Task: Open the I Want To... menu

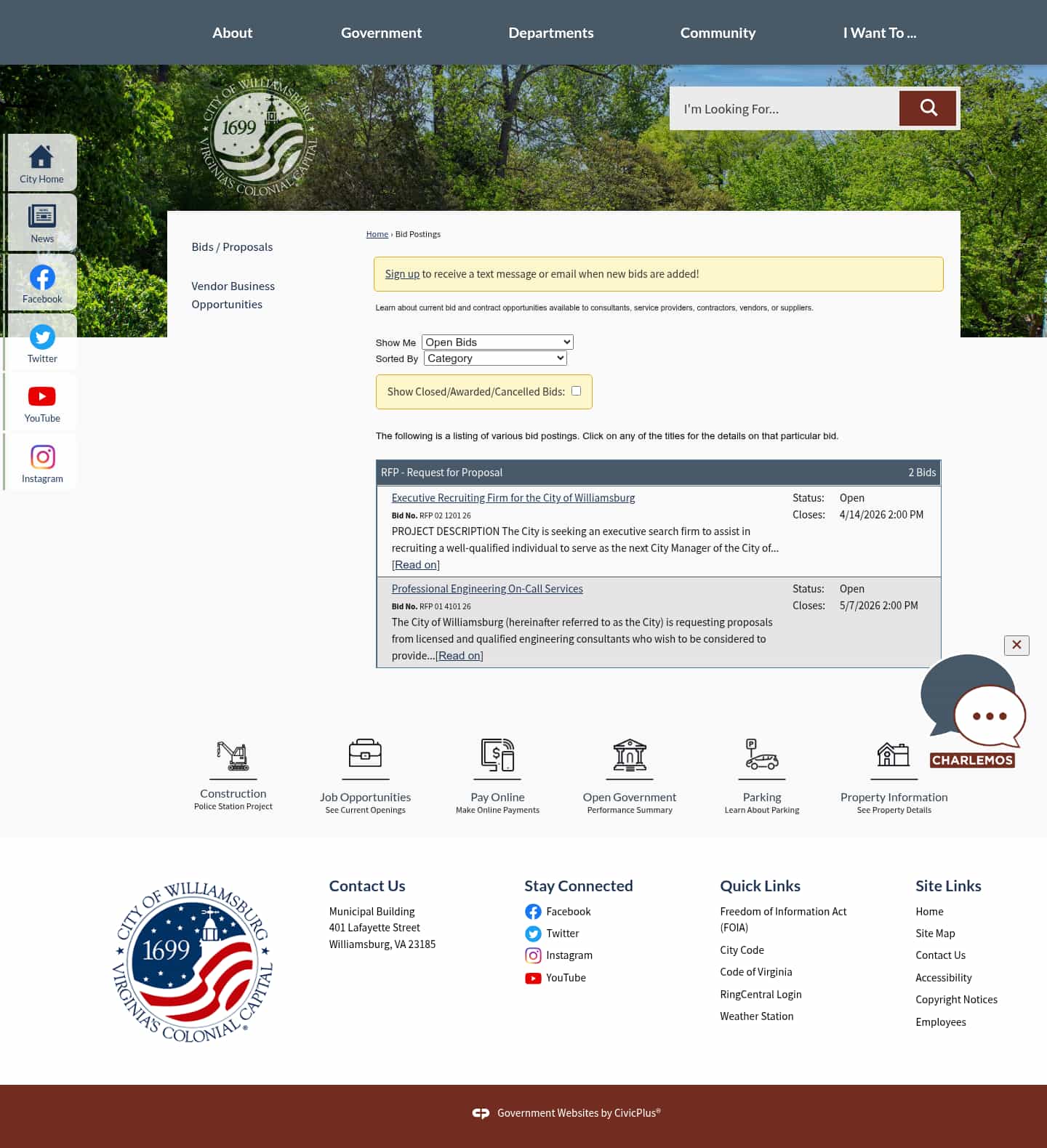Action: (x=879, y=33)
